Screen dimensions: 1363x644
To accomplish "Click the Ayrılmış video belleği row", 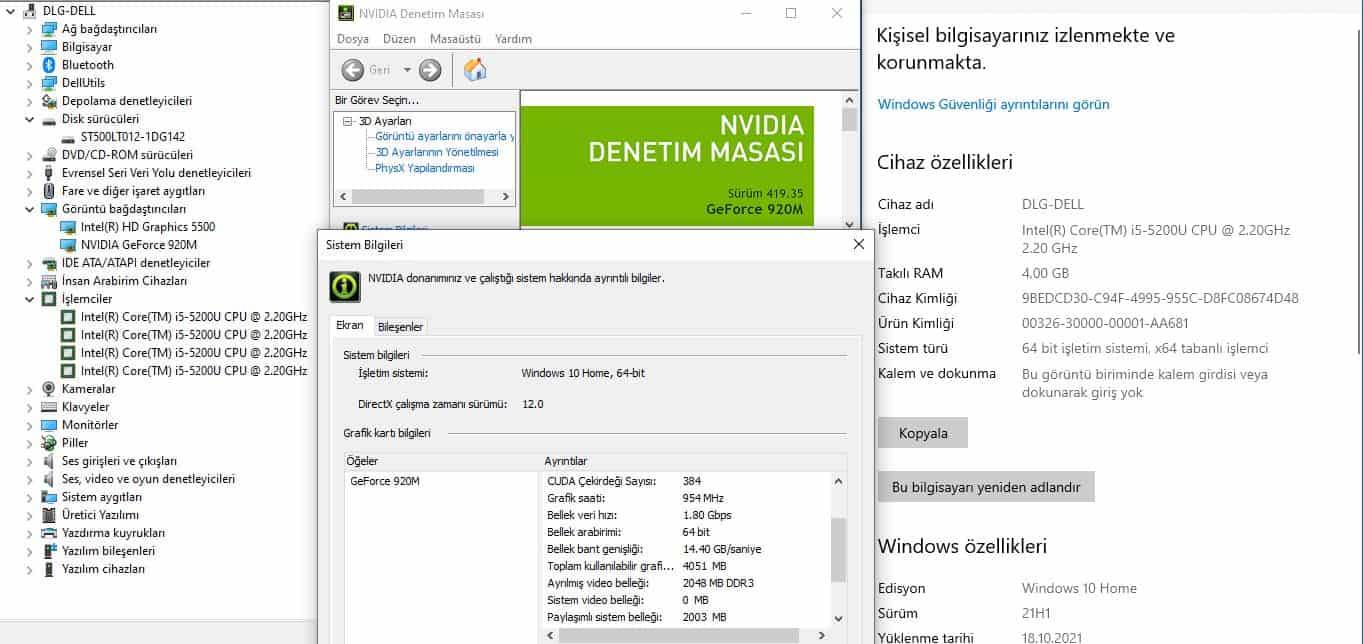I will [x=685, y=583].
